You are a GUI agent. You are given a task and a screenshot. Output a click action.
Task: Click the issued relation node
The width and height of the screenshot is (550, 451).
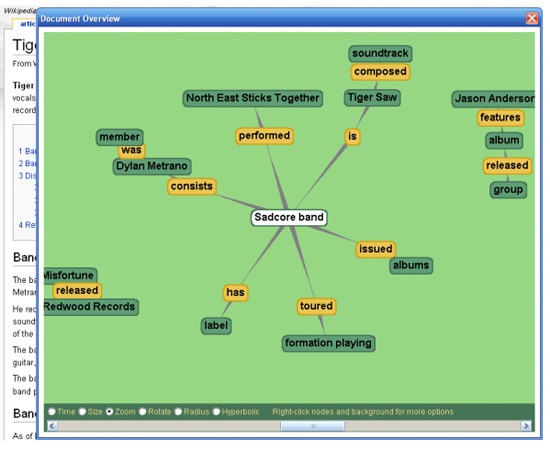[376, 249]
